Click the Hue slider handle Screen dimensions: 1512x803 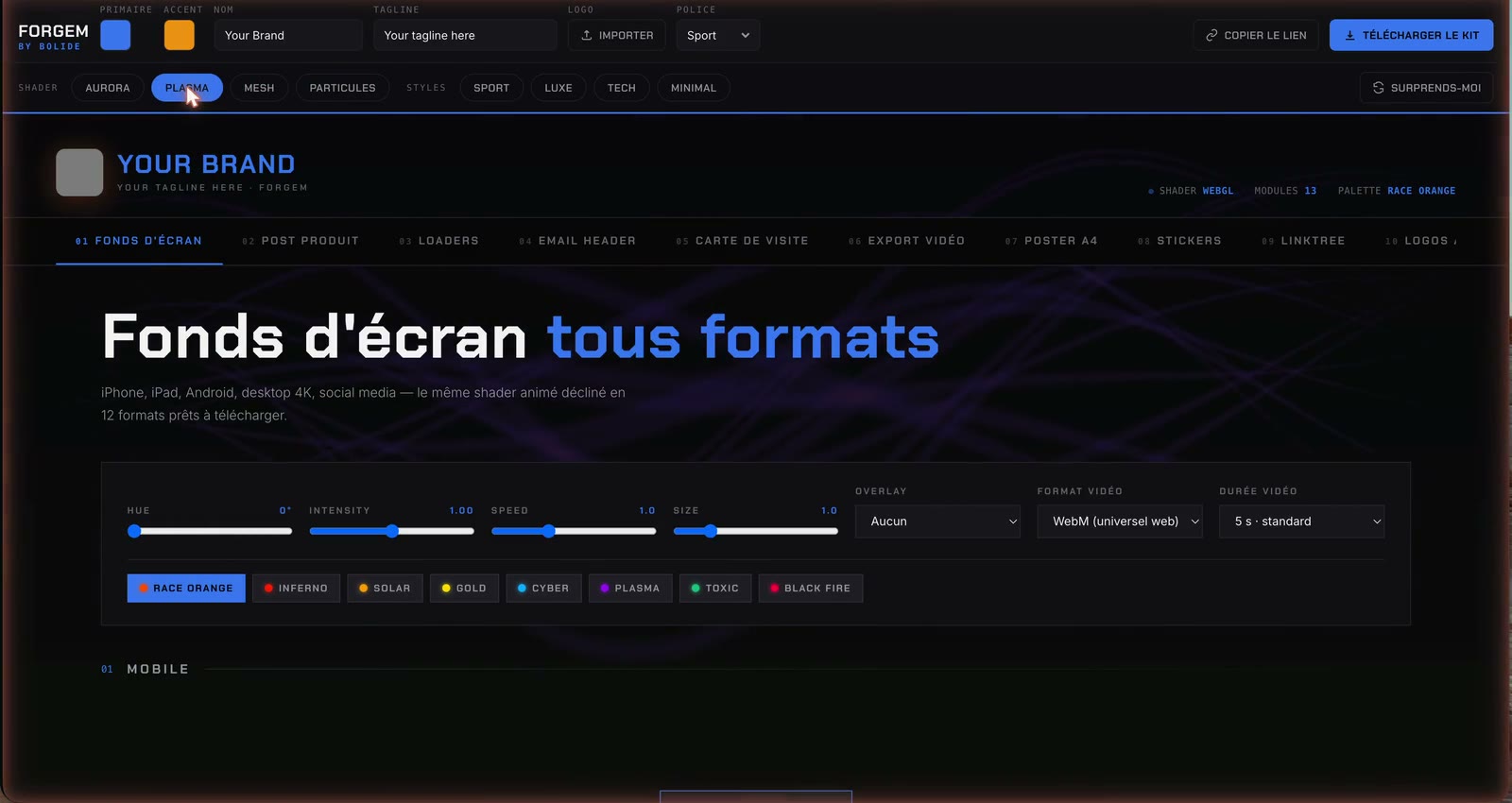[x=134, y=531]
